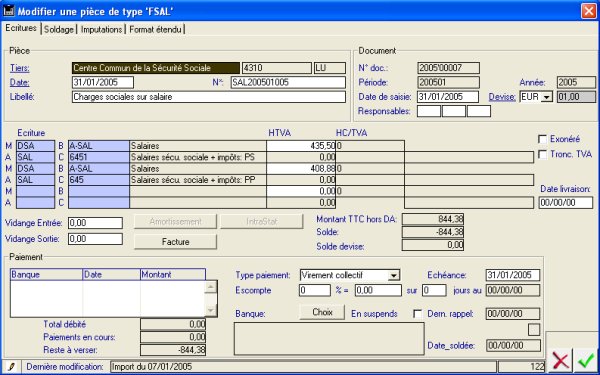Screen dimensions: 600x375
Task: Click the country code field LU
Action: click(330, 68)
